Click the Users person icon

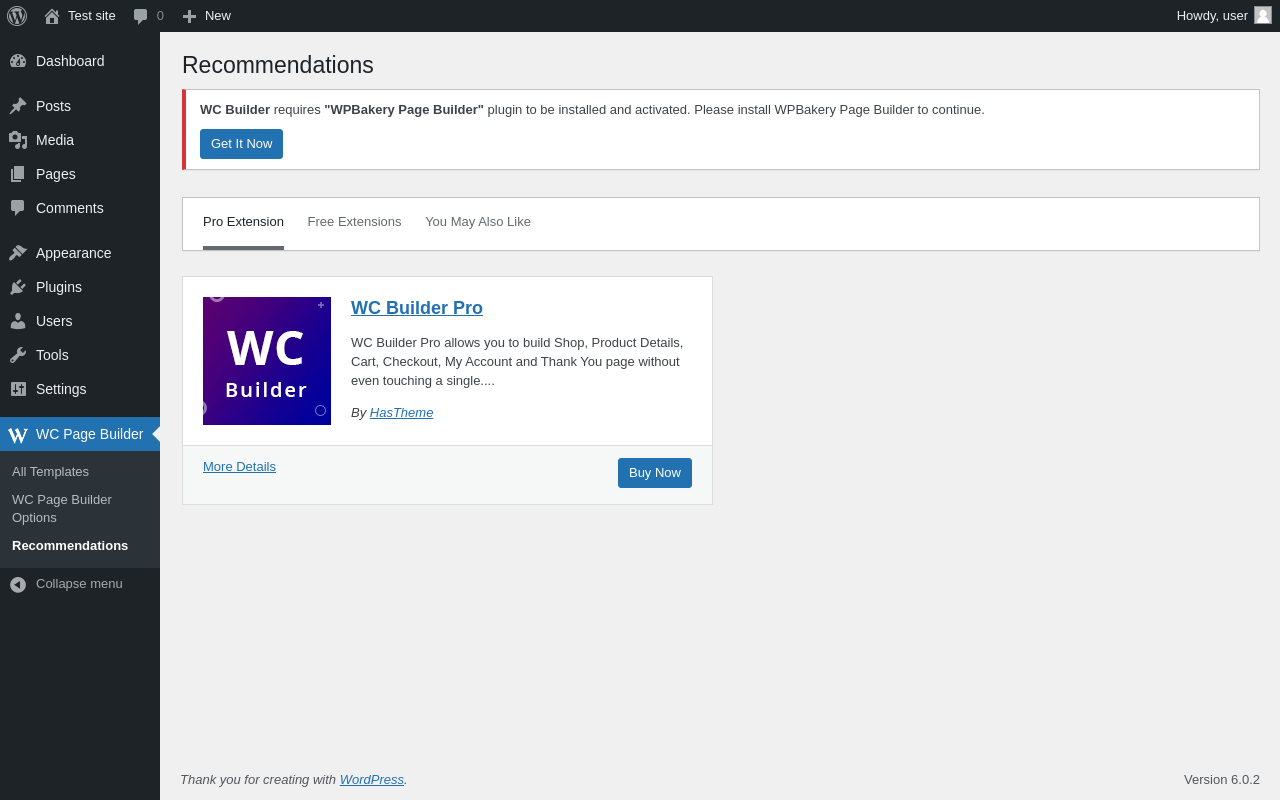pyautogui.click(x=18, y=321)
